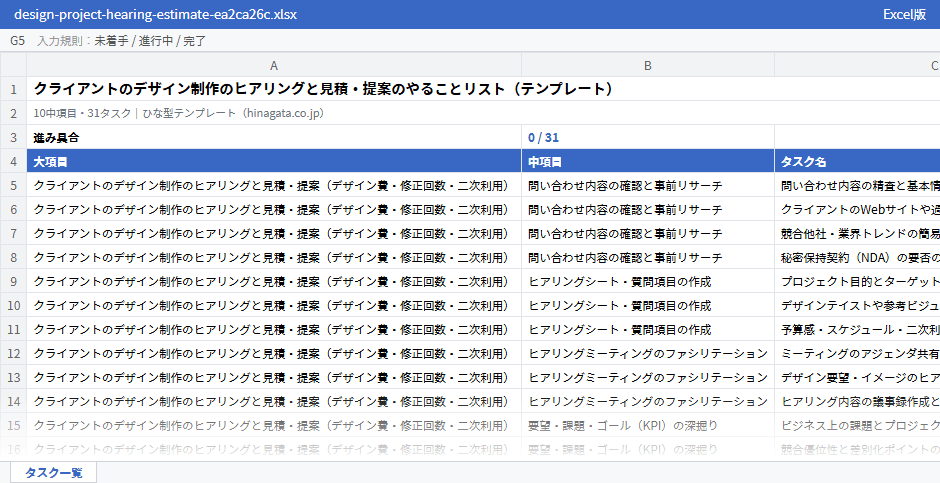Click the formula bar text 入力規則
This screenshot has height=483, width=940.
[60, 41]
